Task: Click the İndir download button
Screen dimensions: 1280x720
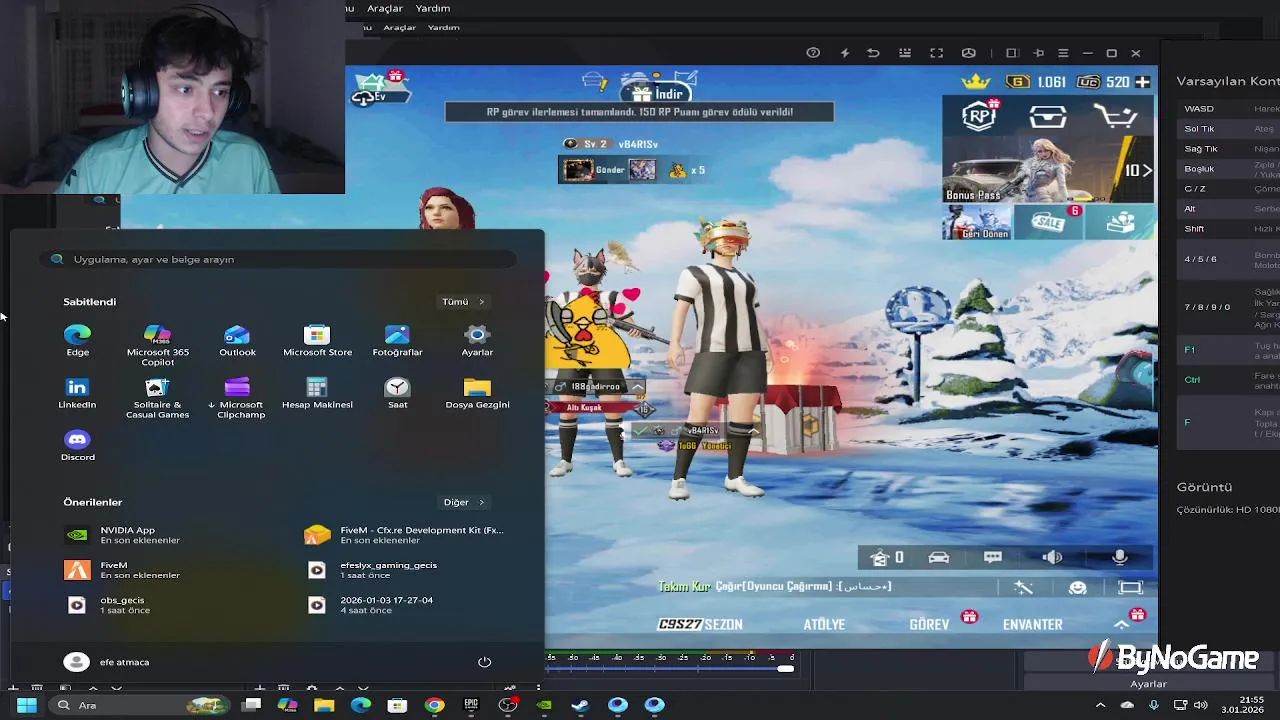Action: pos(657,93)
